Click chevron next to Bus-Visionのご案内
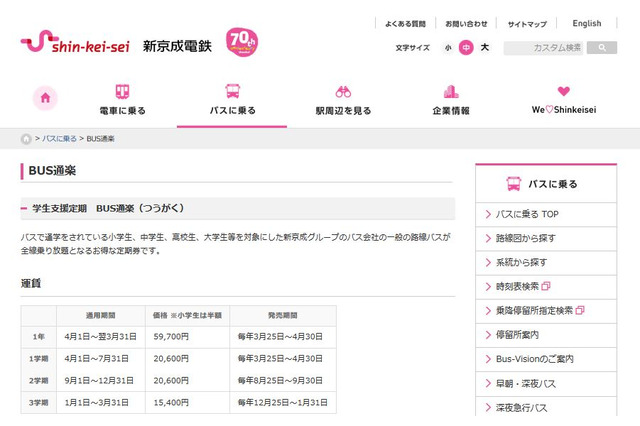 (x=488, y=359)
